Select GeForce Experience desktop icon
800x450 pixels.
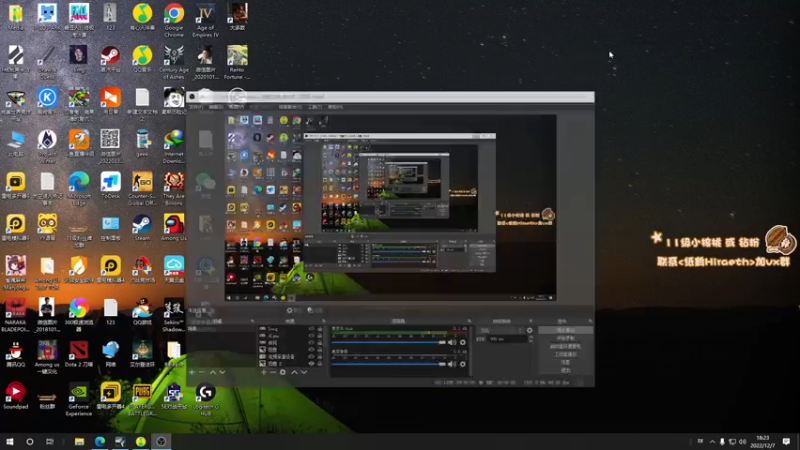click(79, 399)
